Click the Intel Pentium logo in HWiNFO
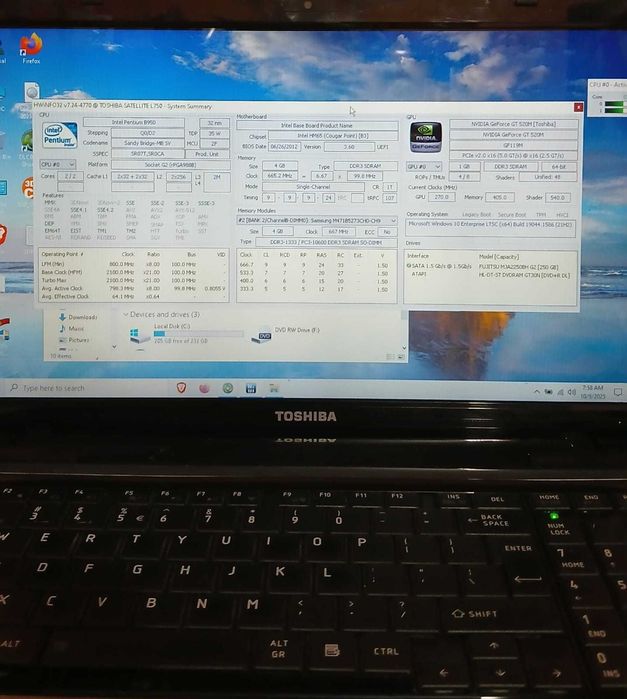Viewport: 627px width, 699px height. [60, 135]
